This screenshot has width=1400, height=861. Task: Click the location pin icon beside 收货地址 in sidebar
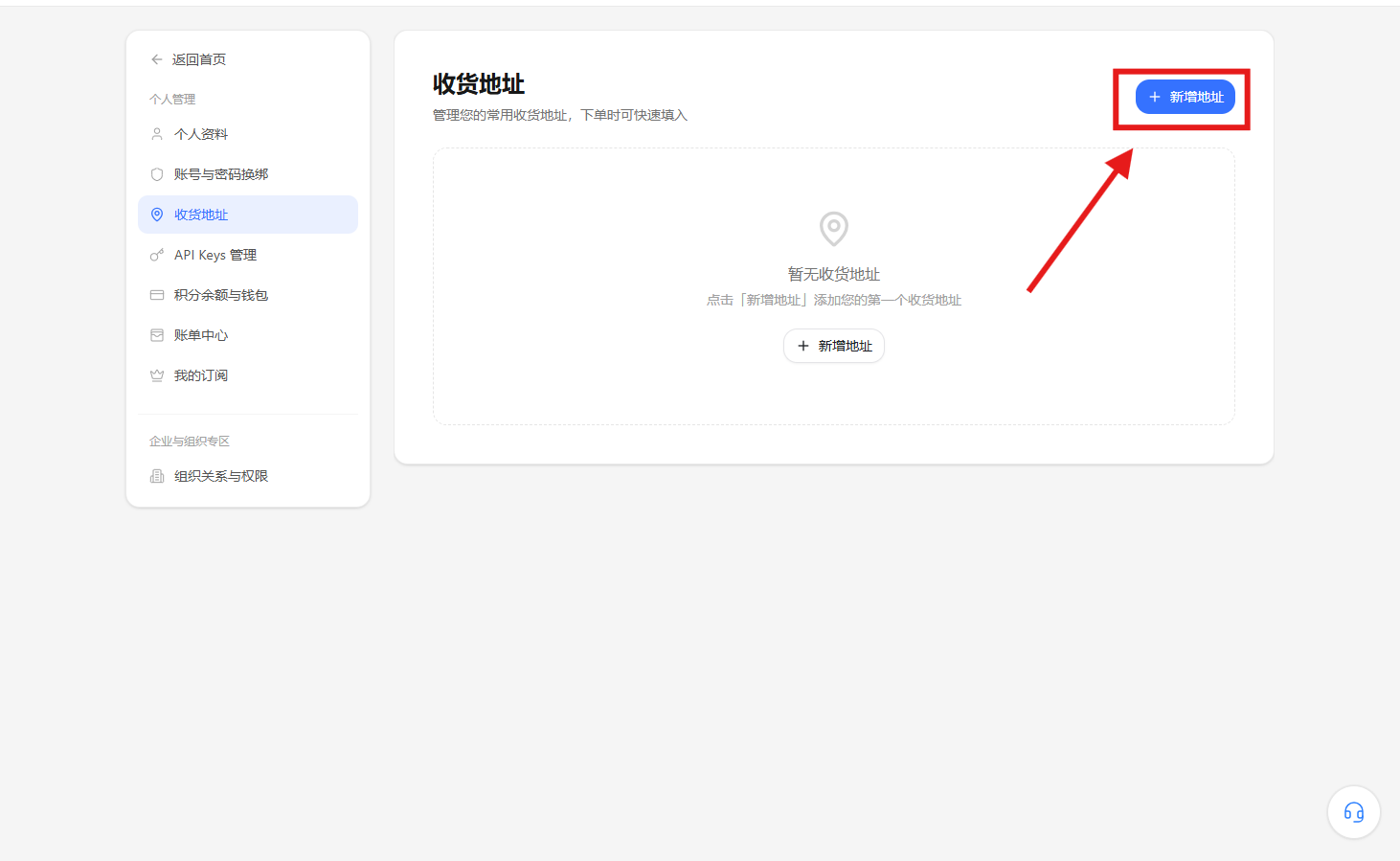tap(157, 215)
